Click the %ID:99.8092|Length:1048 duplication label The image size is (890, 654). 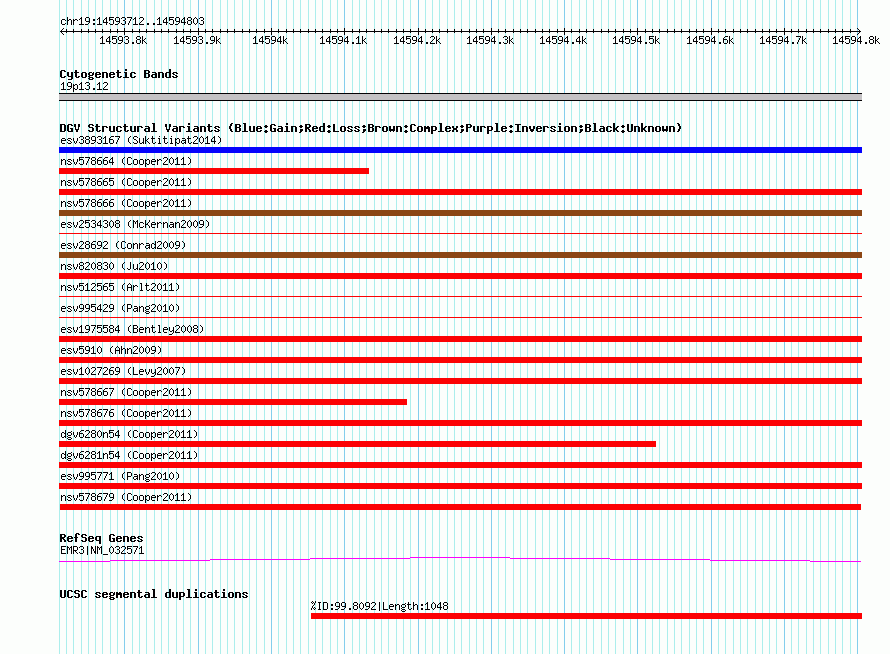380,606
